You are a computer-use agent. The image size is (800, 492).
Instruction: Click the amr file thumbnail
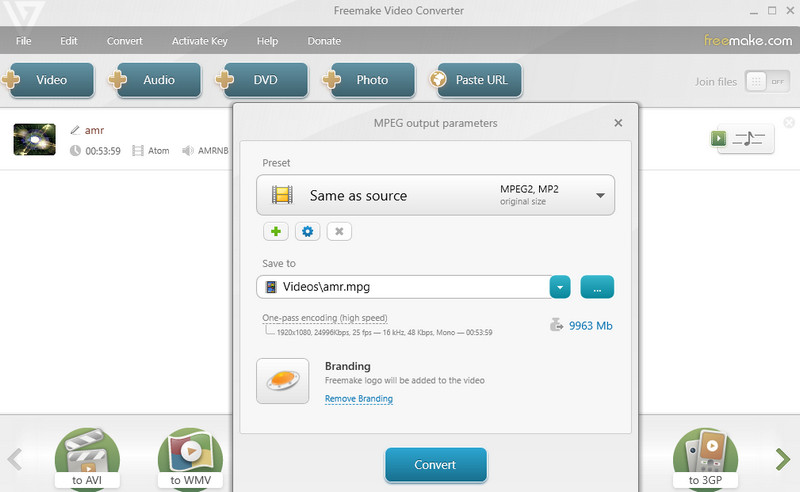pyautogui.click(x=35, y=139)
